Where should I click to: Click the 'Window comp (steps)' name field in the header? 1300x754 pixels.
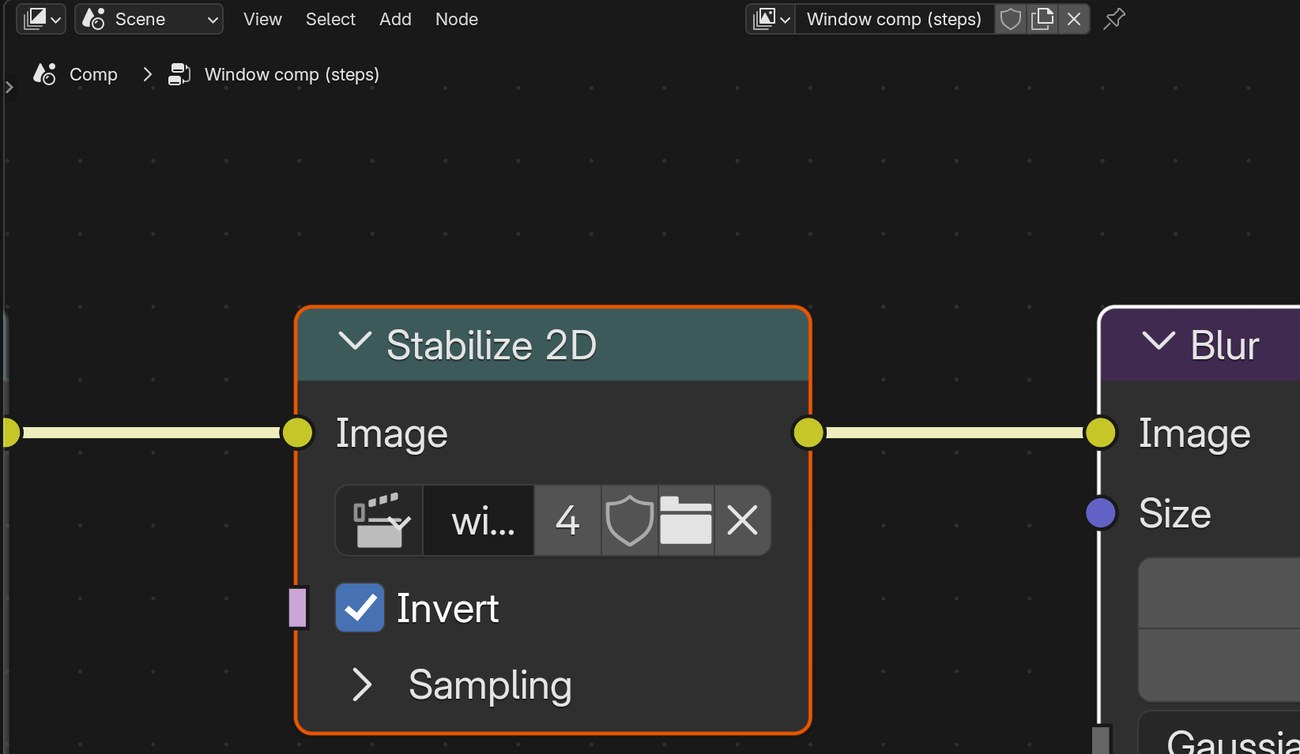tap(894, 19)
